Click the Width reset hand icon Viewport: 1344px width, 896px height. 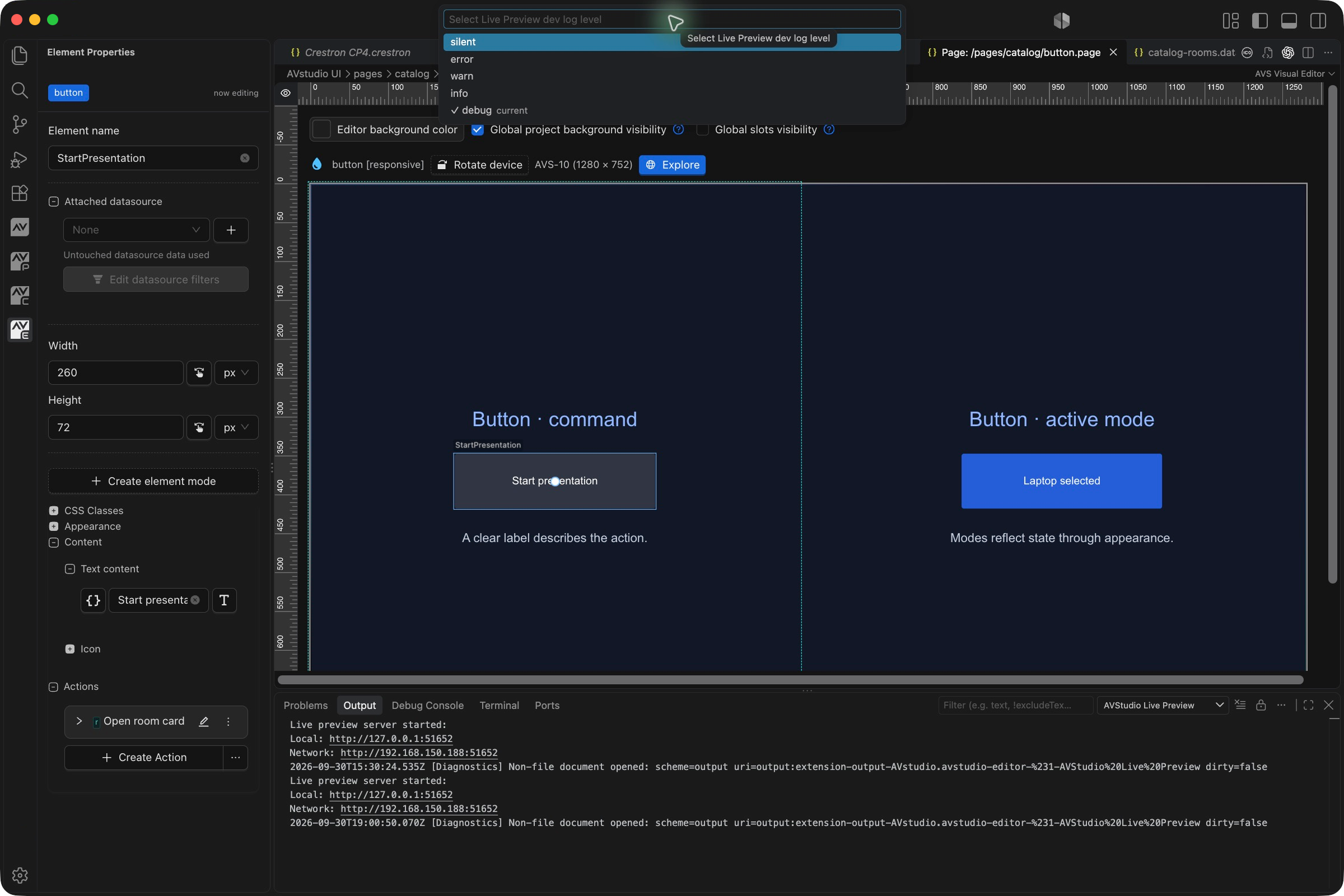click(199, 372)
